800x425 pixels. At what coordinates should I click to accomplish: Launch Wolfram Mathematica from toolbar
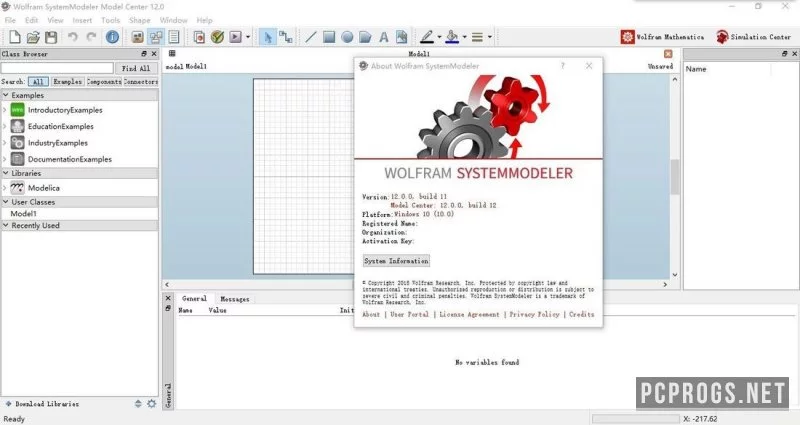(662, 37)
